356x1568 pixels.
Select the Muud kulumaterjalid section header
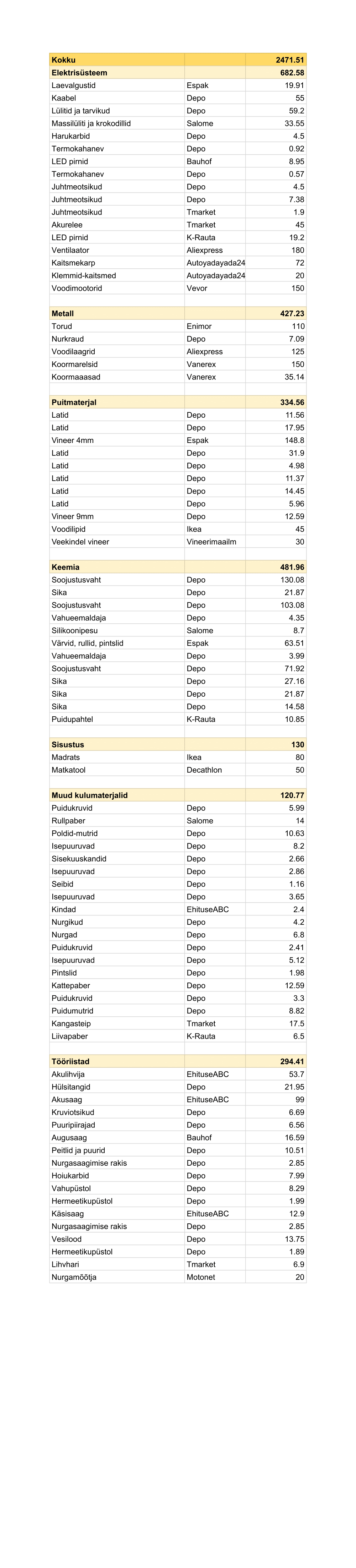pos(89,795)
